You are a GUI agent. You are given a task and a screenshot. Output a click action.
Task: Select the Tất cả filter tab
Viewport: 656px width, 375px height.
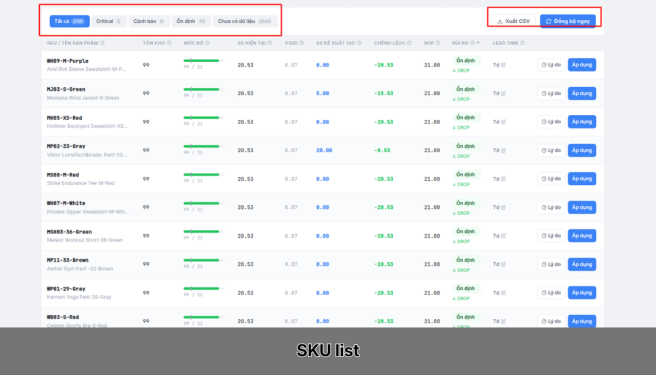[69, 21]
